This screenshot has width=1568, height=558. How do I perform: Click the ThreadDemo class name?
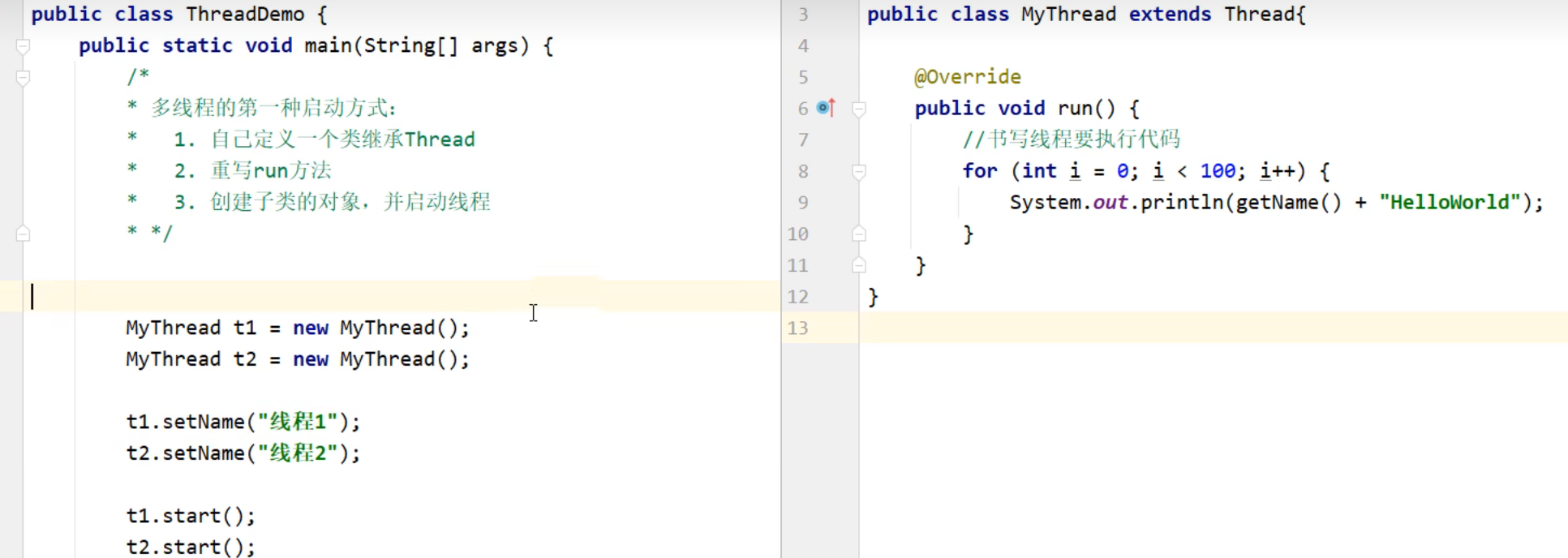(x=245, y=15)
